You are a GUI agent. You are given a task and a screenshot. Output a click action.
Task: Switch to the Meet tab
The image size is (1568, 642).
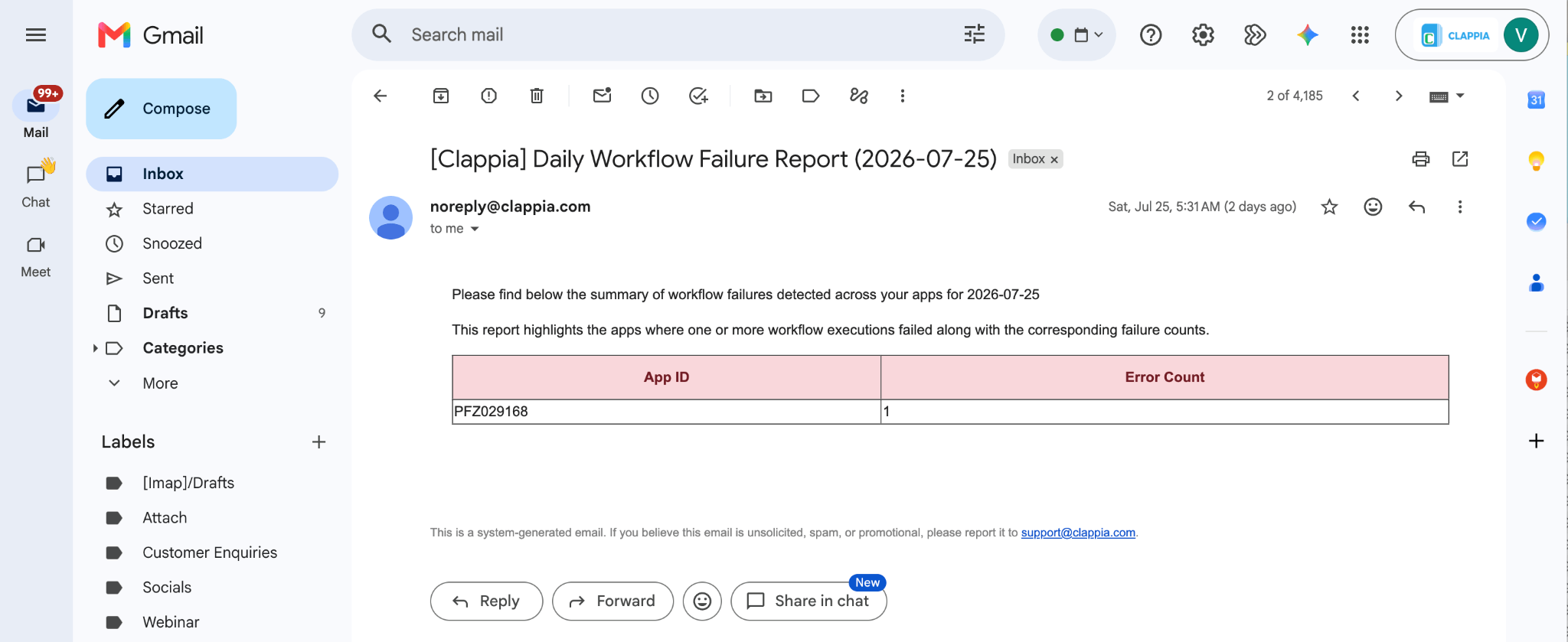click(36, 256)
